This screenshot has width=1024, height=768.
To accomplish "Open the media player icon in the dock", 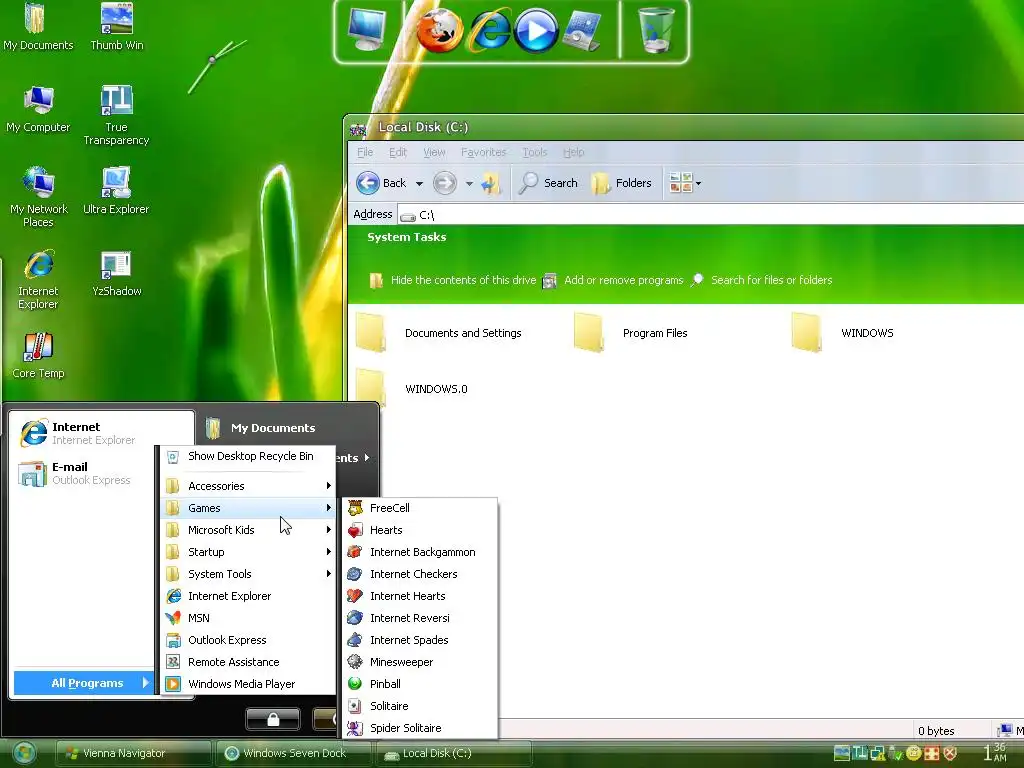I will click(536, 31).
